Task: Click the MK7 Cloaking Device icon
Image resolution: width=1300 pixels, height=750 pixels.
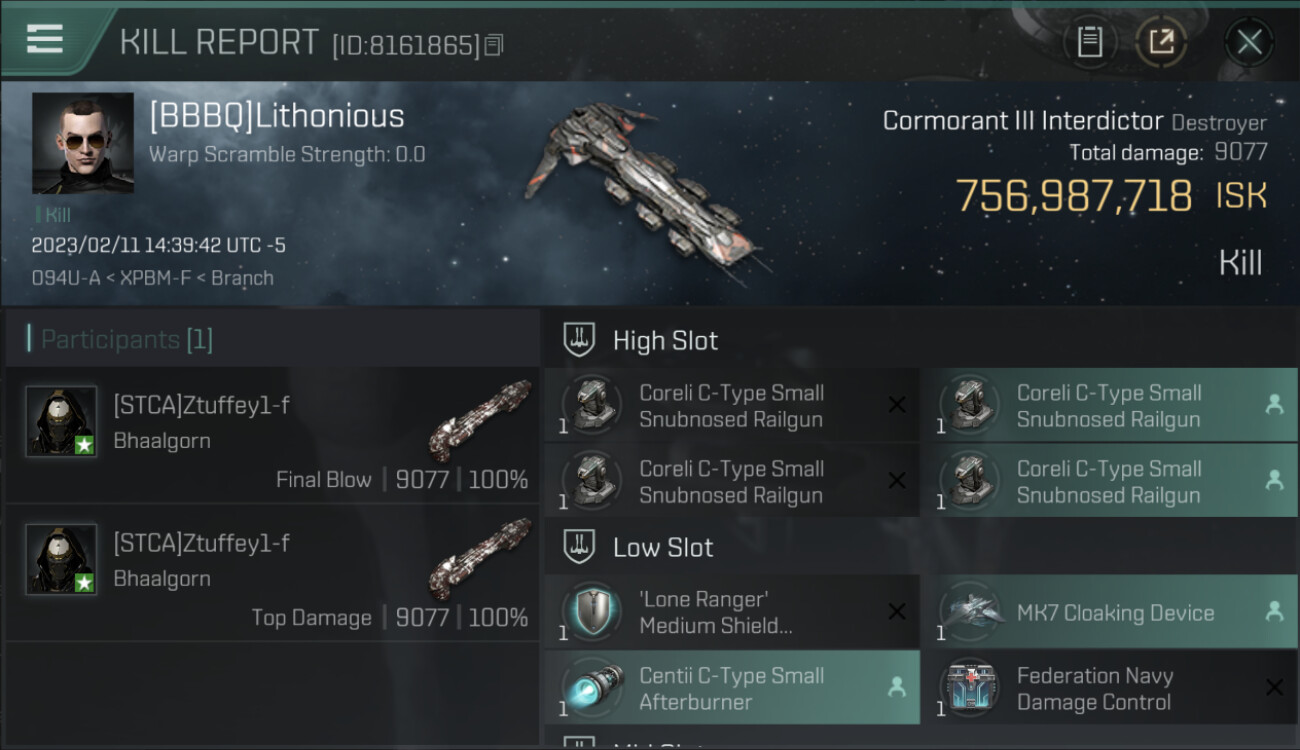Action: tap(970, 612)
